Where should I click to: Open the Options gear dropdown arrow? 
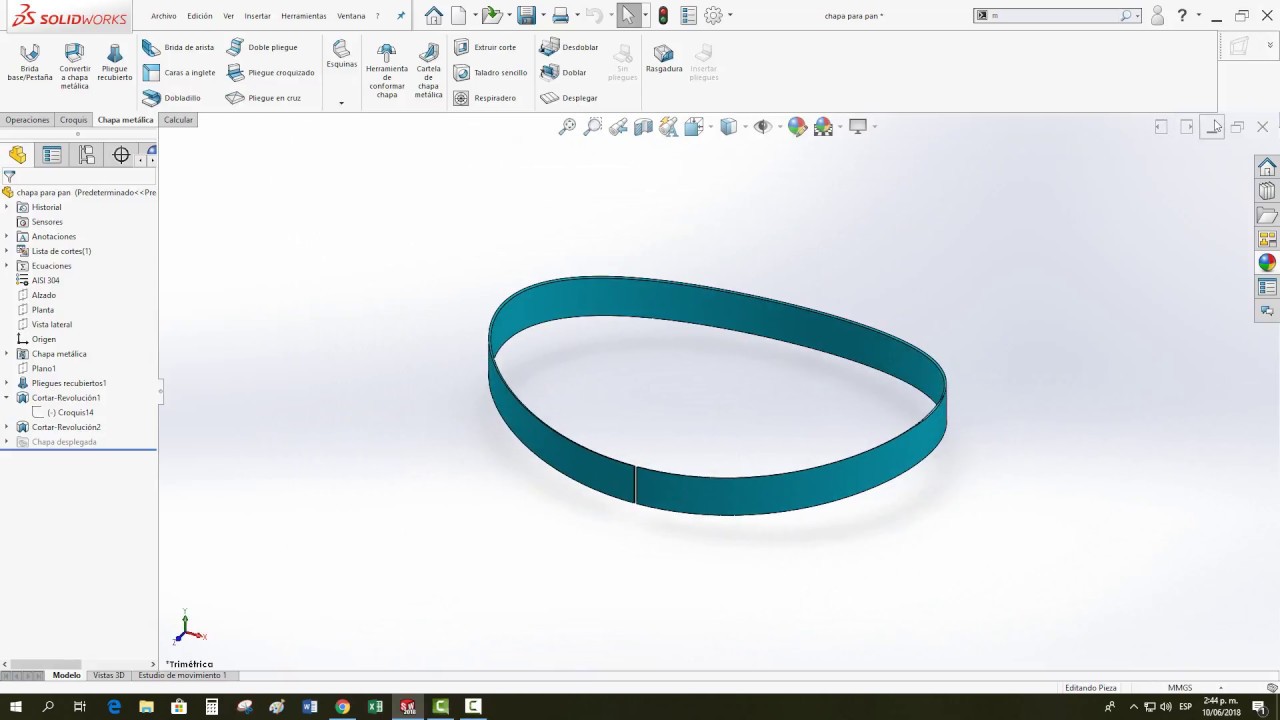[x=730, y=15]
